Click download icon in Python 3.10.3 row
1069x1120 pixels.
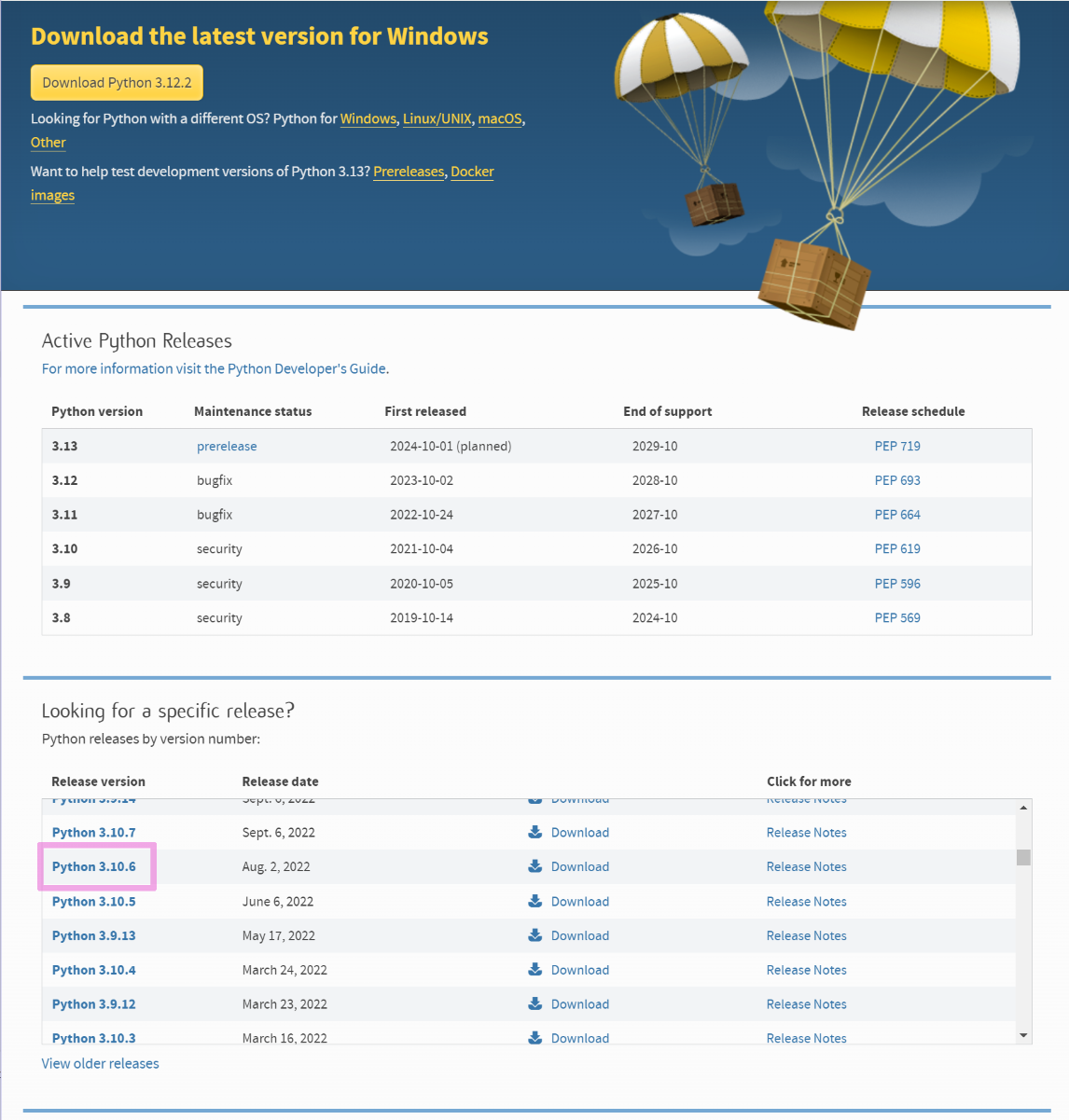(x=535, y=1038)
